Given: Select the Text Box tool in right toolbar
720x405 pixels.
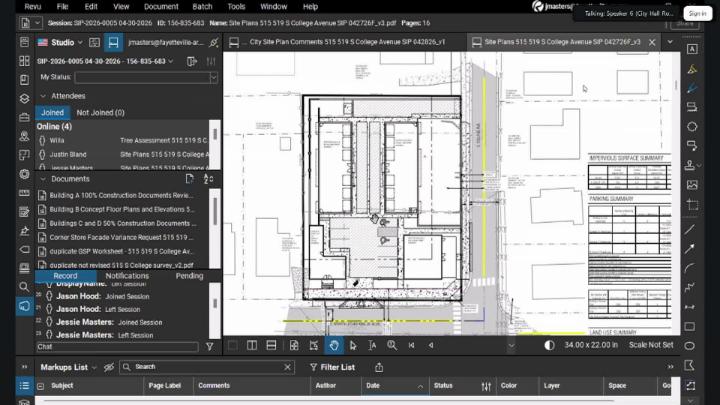Looking at the screenshot, I should pos(692,49).
